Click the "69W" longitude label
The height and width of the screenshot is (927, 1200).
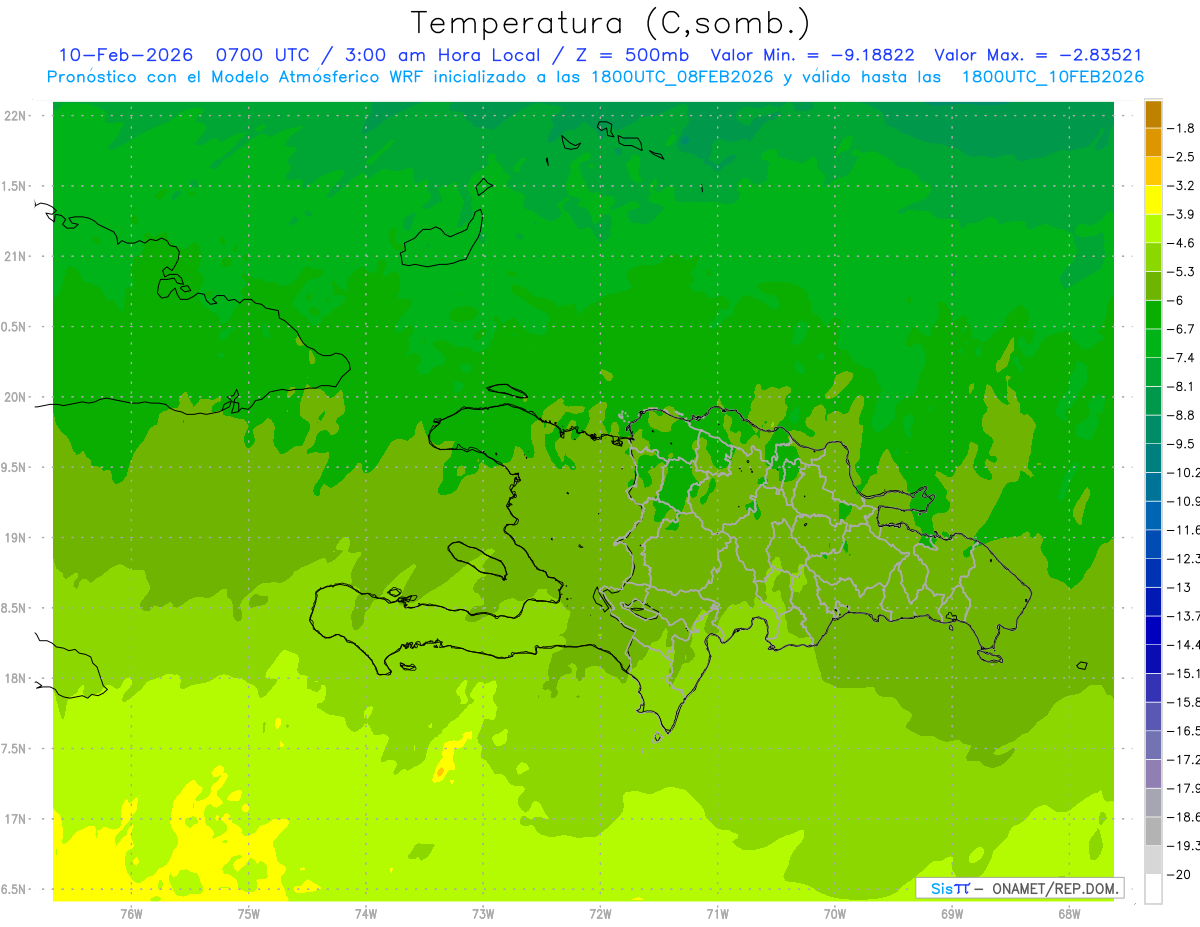(952, 913)
